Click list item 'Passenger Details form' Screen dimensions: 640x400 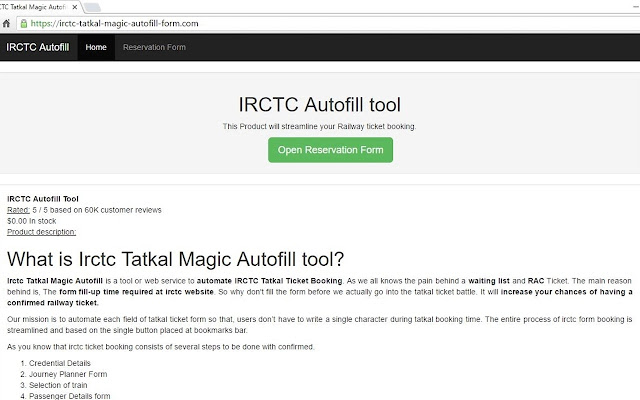70,396
